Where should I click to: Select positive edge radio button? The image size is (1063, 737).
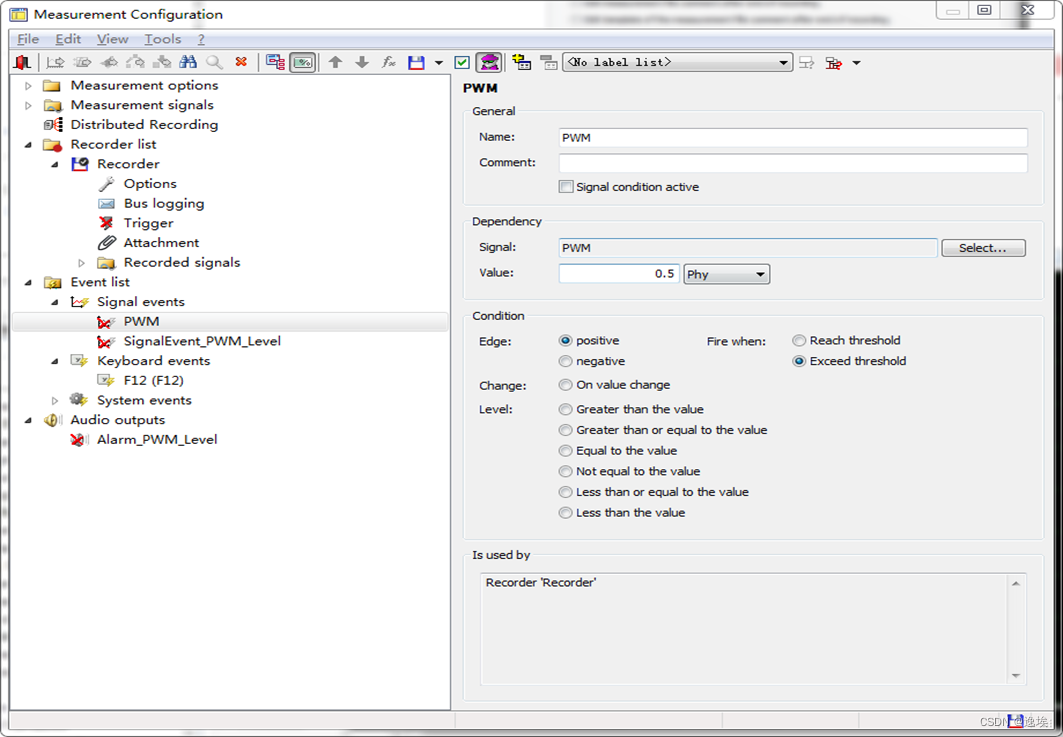coord(565,340)
